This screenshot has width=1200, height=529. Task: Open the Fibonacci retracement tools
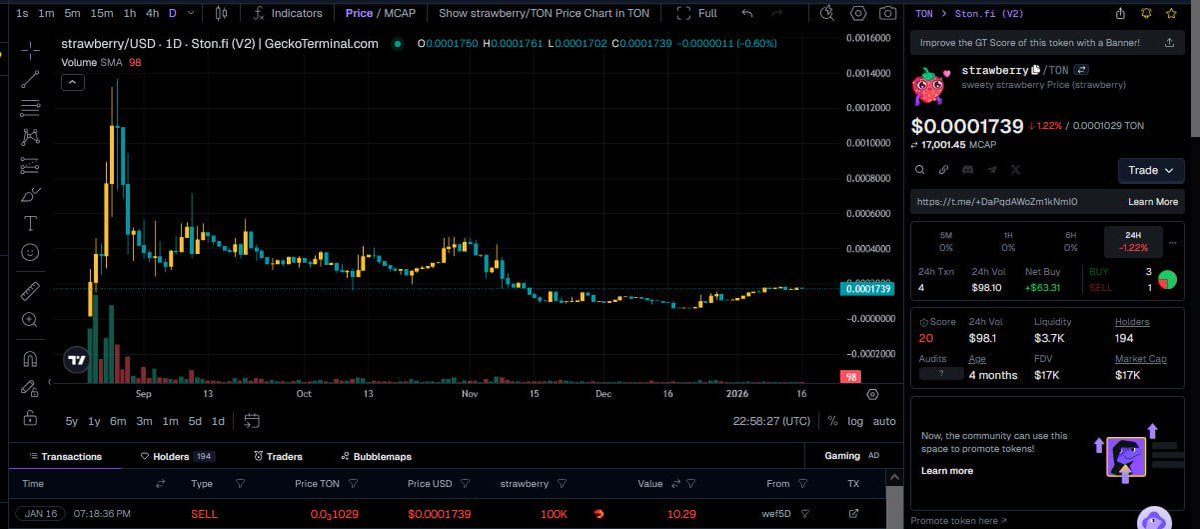pyautogui.click(x=30, y=107)
